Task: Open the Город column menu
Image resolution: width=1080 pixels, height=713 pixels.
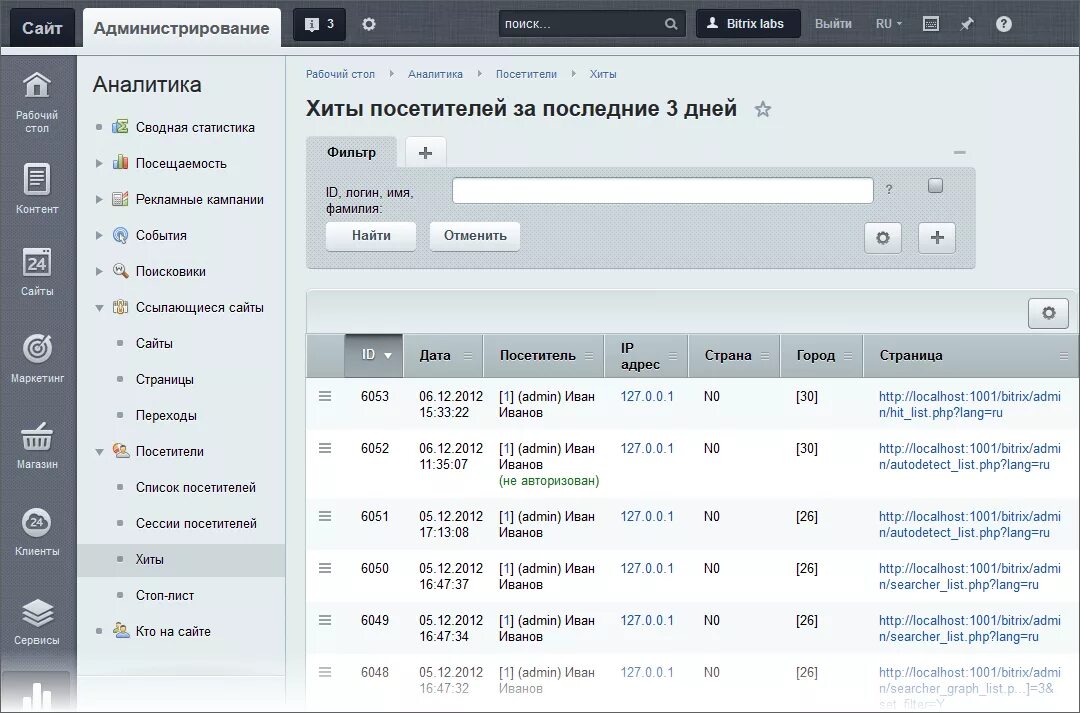Action: click(848, 356)
